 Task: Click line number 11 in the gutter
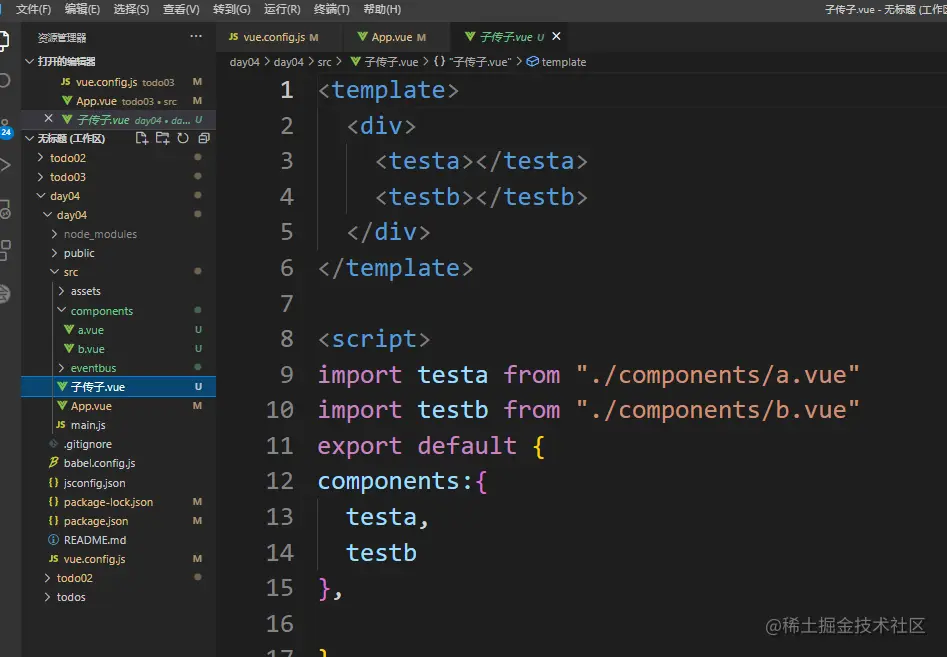coord(280,446)
